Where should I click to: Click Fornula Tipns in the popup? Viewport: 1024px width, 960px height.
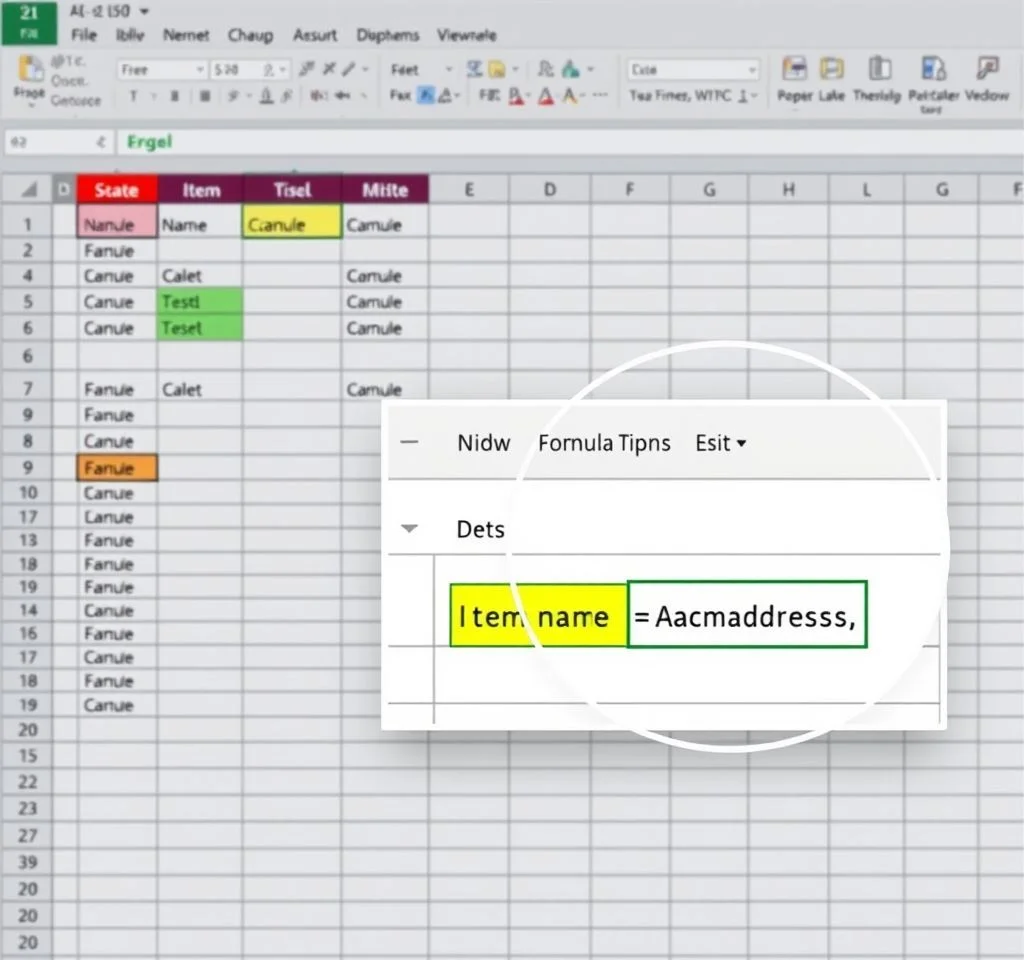tap(604, 443)
